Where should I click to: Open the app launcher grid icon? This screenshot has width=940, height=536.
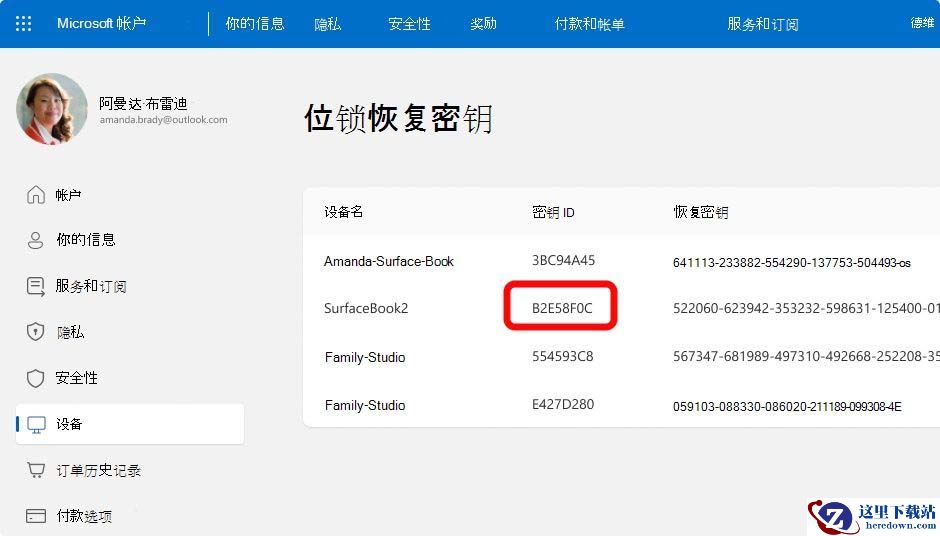coord(23,23)
